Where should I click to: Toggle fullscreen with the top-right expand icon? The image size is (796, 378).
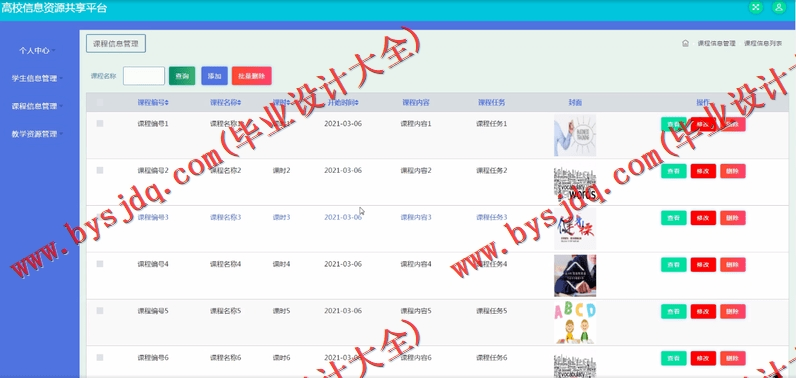(x=756, y=7)
